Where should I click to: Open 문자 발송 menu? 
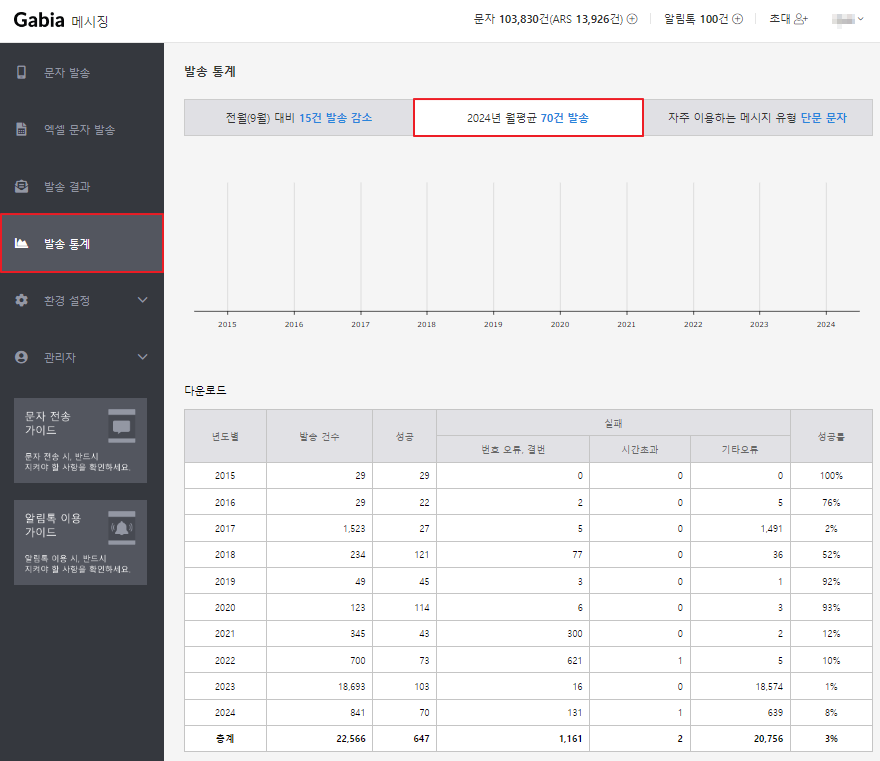82,72
